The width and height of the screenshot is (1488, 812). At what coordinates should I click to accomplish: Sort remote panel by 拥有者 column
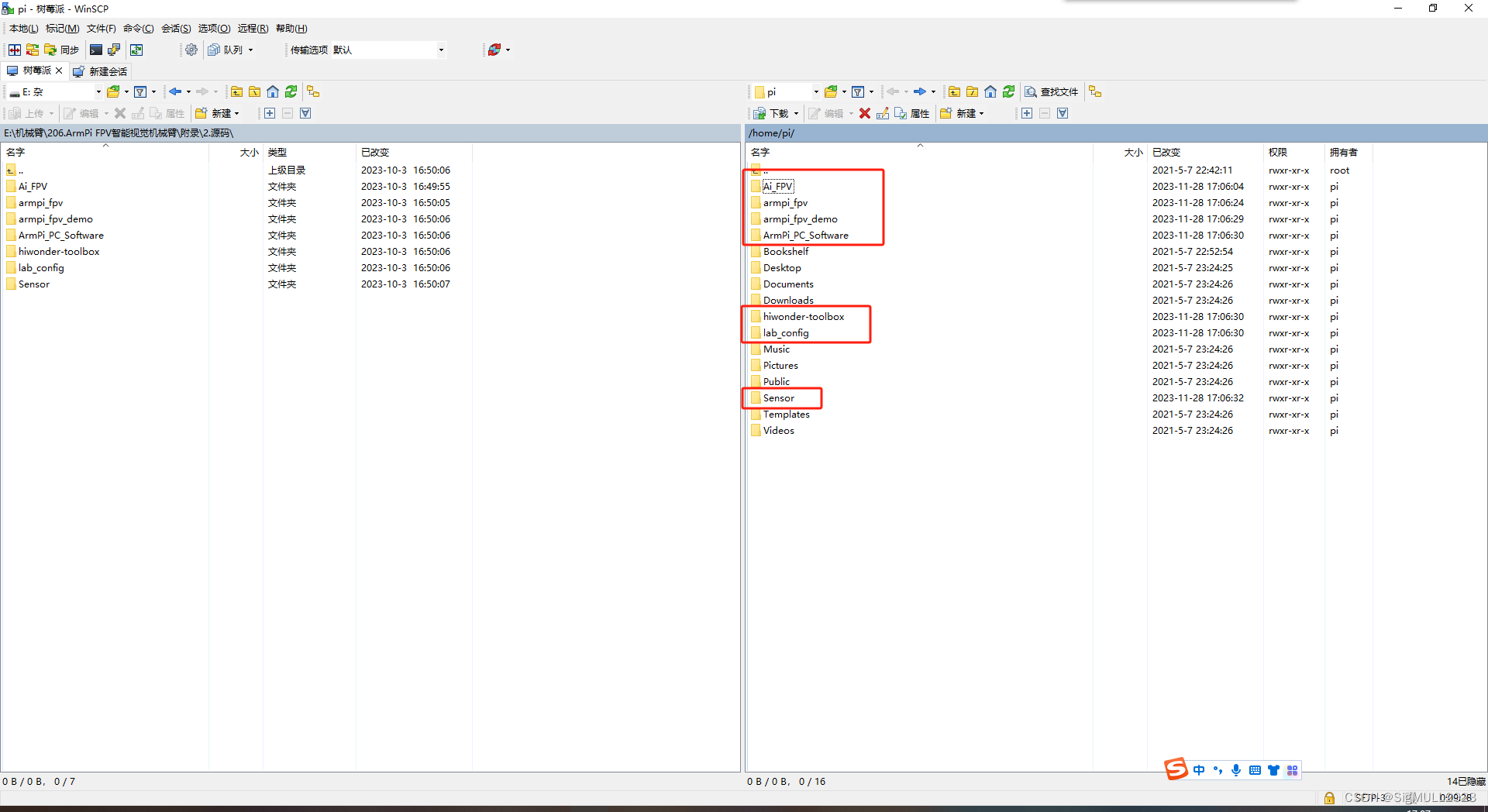click(x=1348, y=153)
